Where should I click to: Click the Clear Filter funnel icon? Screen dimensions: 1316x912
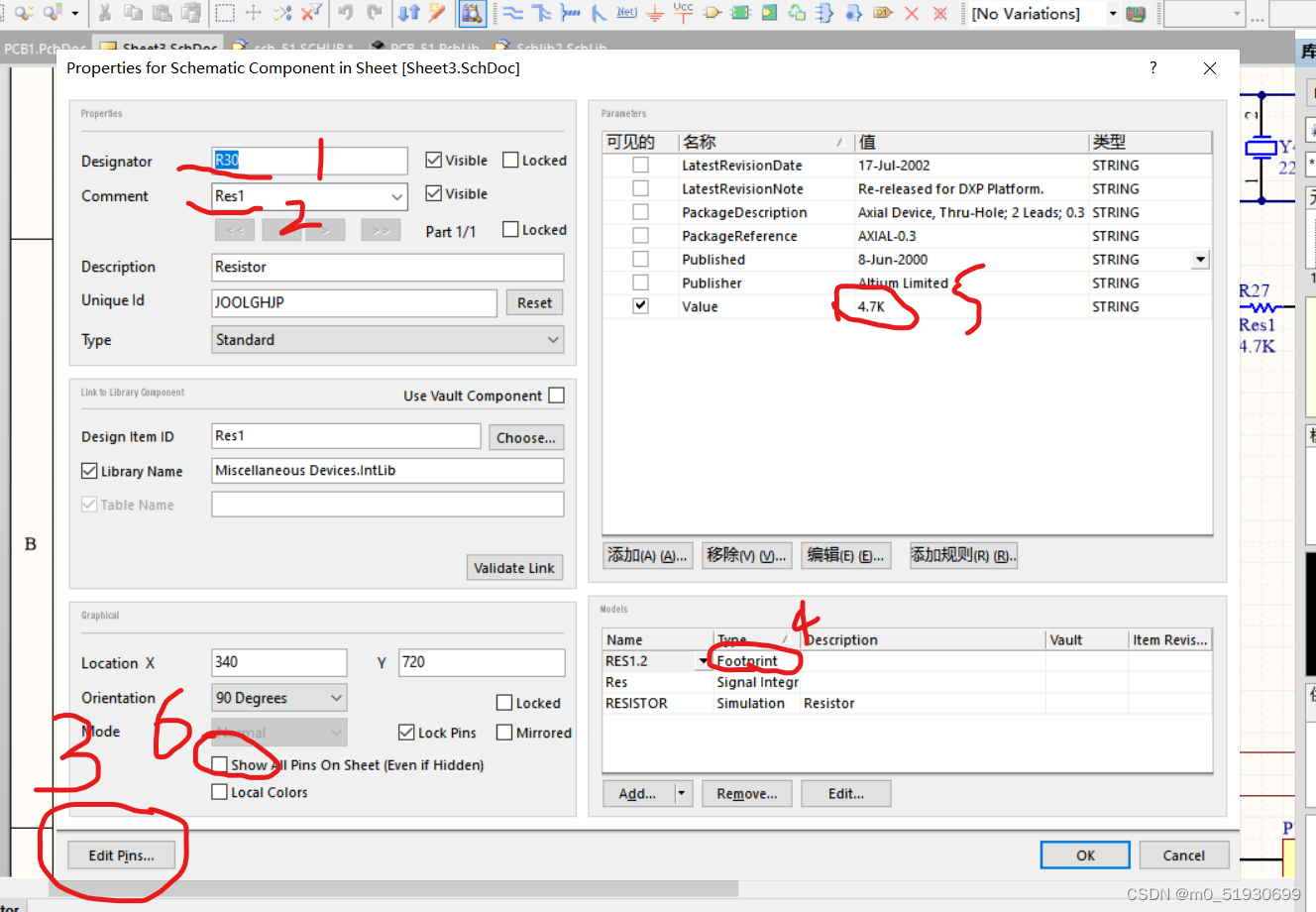pyautogui.click(x=311, y=13)
